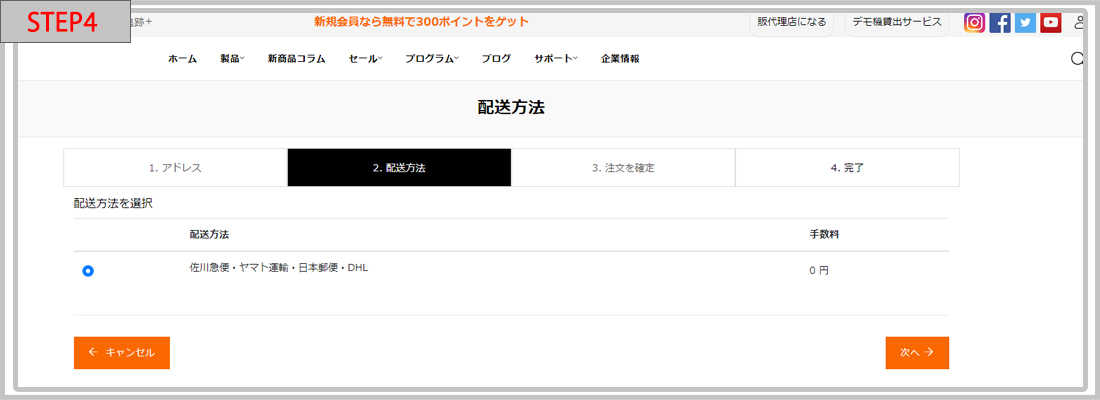Expand the セール dropdown menu
This screenshot has width=1100, height=400.
(x=365, y=59)
